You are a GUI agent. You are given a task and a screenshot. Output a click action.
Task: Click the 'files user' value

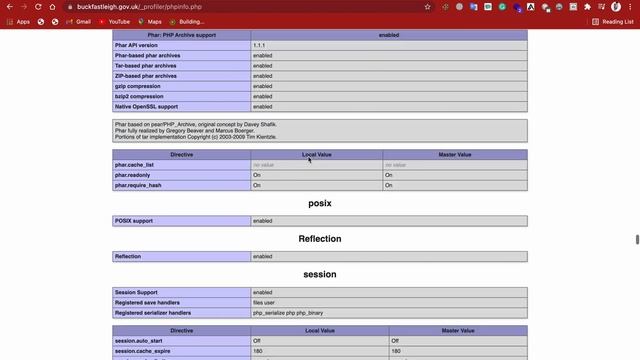[x=264, y=303]
